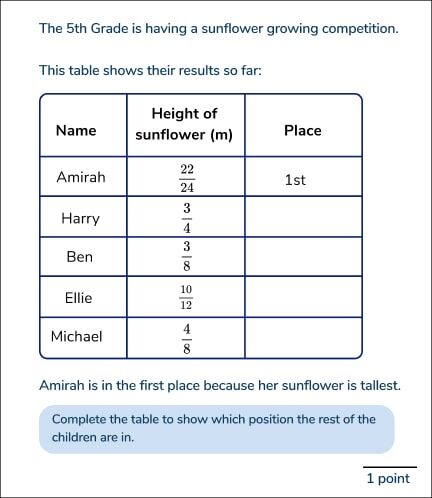Click the name Michael in the table
Viewport: 432px width, 498px height.
pyautogui.click(x=76, y=336)
